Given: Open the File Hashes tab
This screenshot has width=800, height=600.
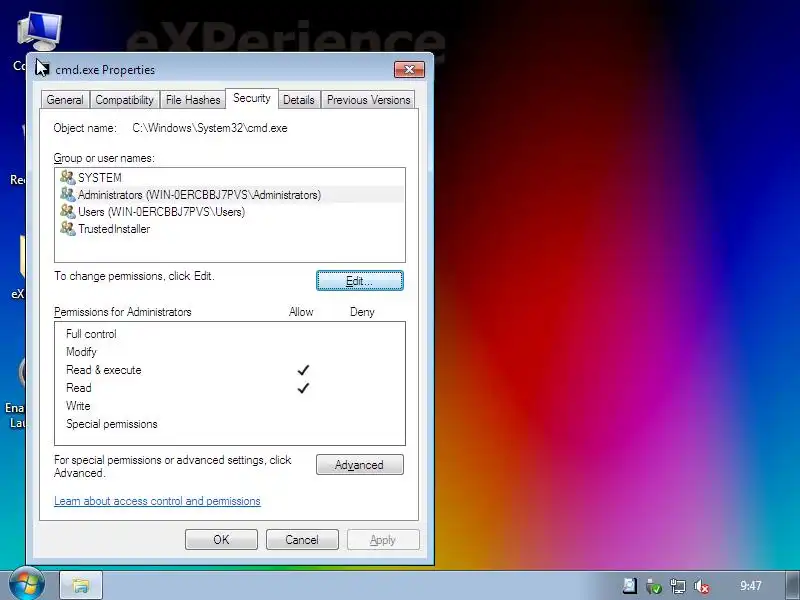Looking at the screenshot, I should click(x=193, y=99).
